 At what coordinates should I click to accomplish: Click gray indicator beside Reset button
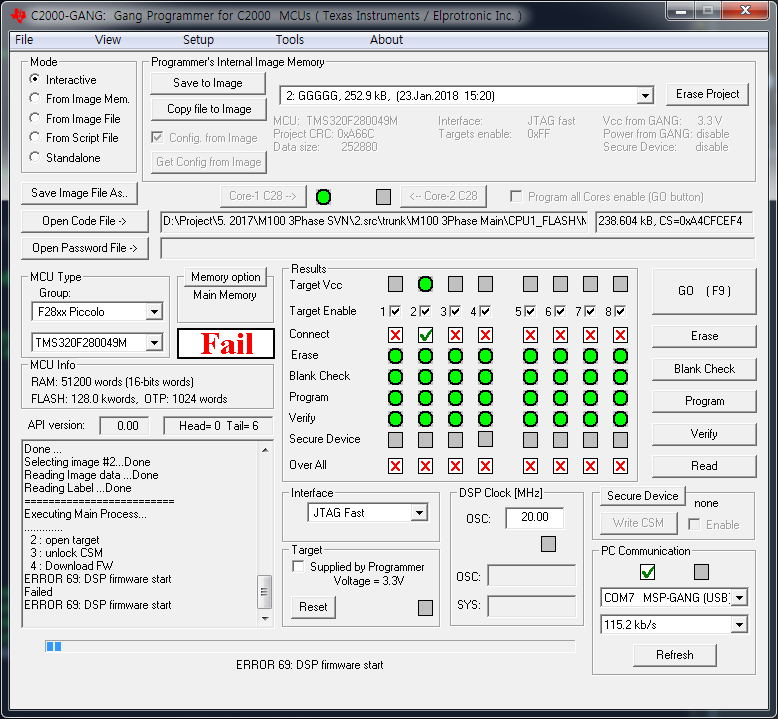425,608
